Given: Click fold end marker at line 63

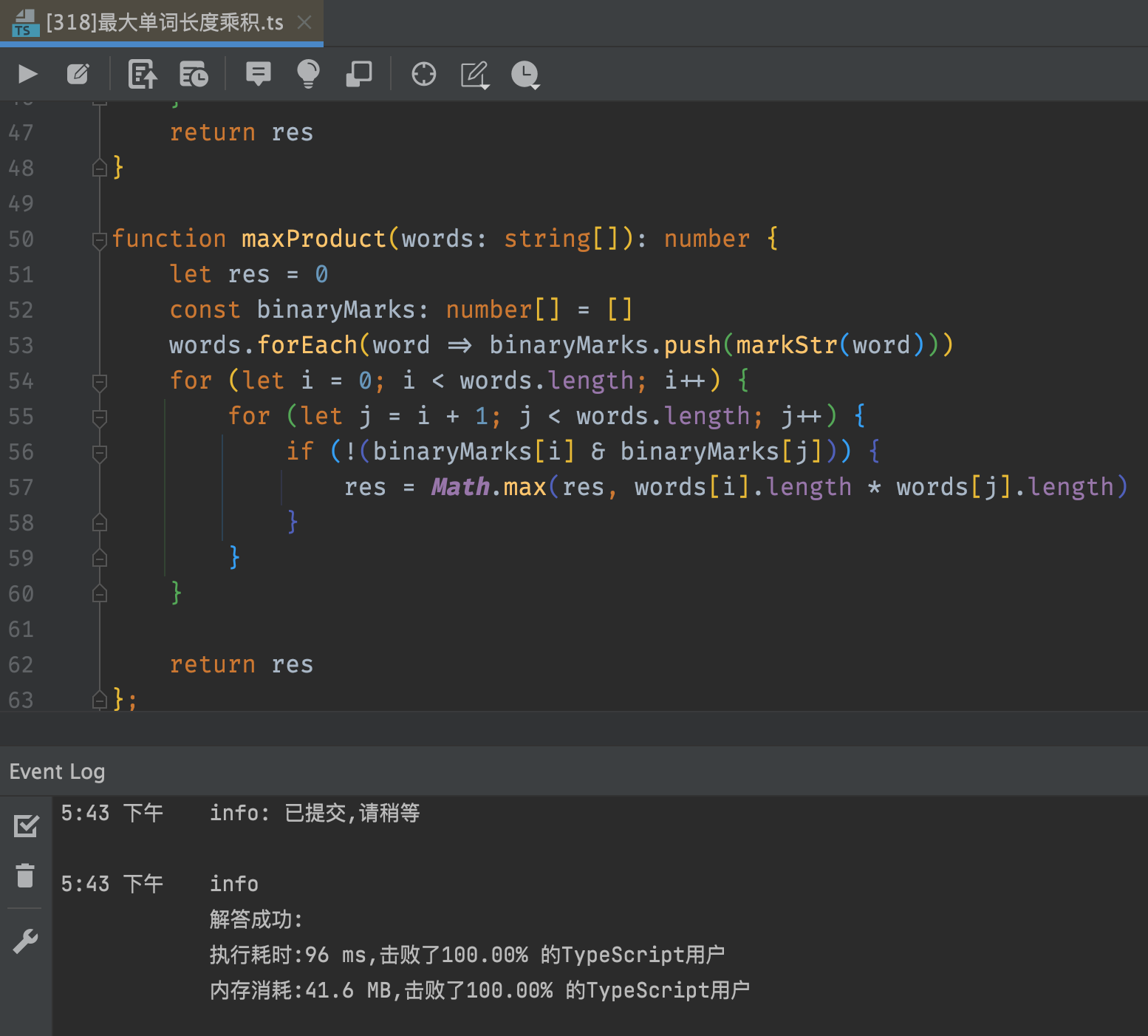Looking at the screenshot, I should point(100,699).
